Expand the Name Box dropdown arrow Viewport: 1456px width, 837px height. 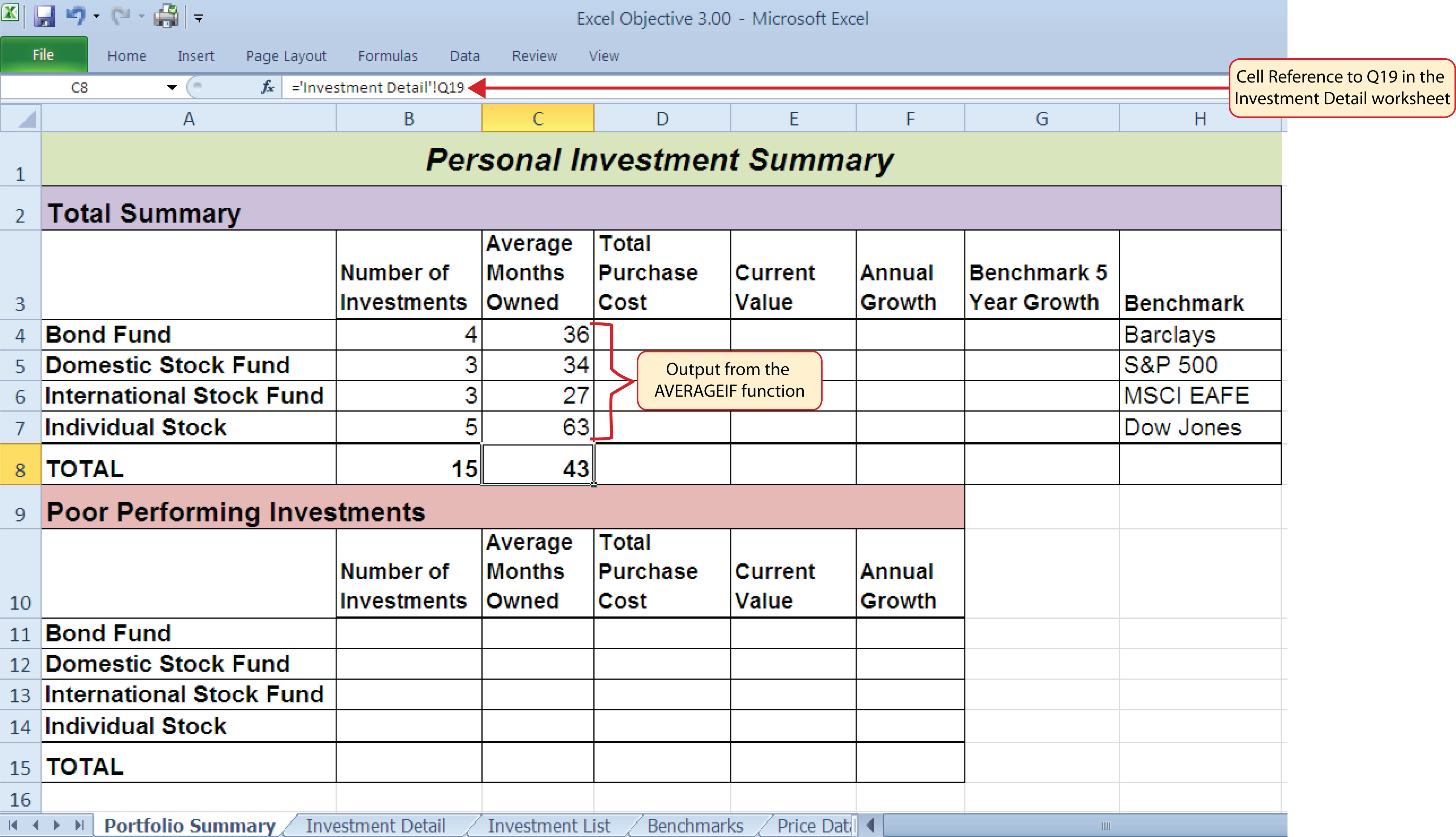pos(172,87)
